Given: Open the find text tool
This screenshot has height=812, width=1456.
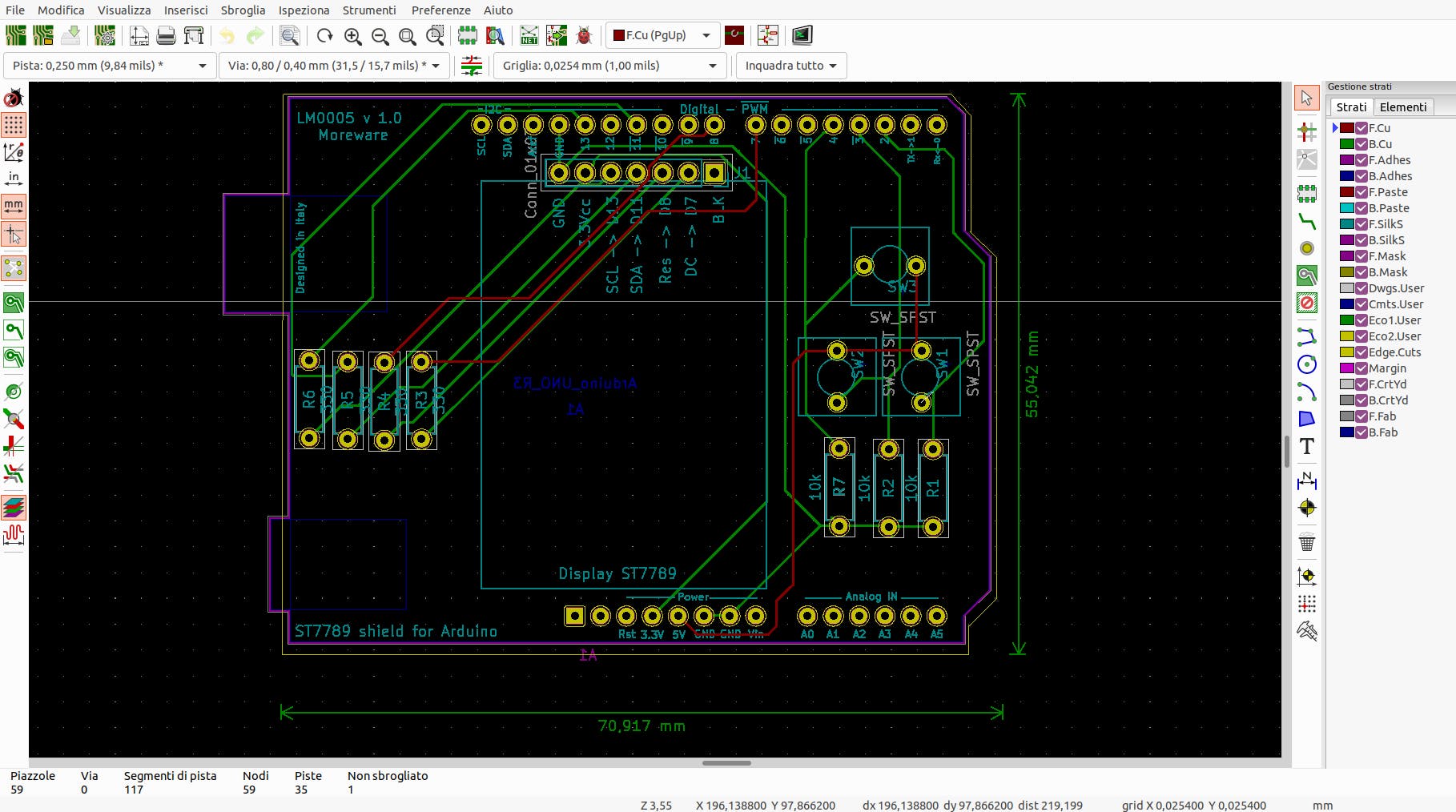Looking at the screenshot, I should 290,35.
